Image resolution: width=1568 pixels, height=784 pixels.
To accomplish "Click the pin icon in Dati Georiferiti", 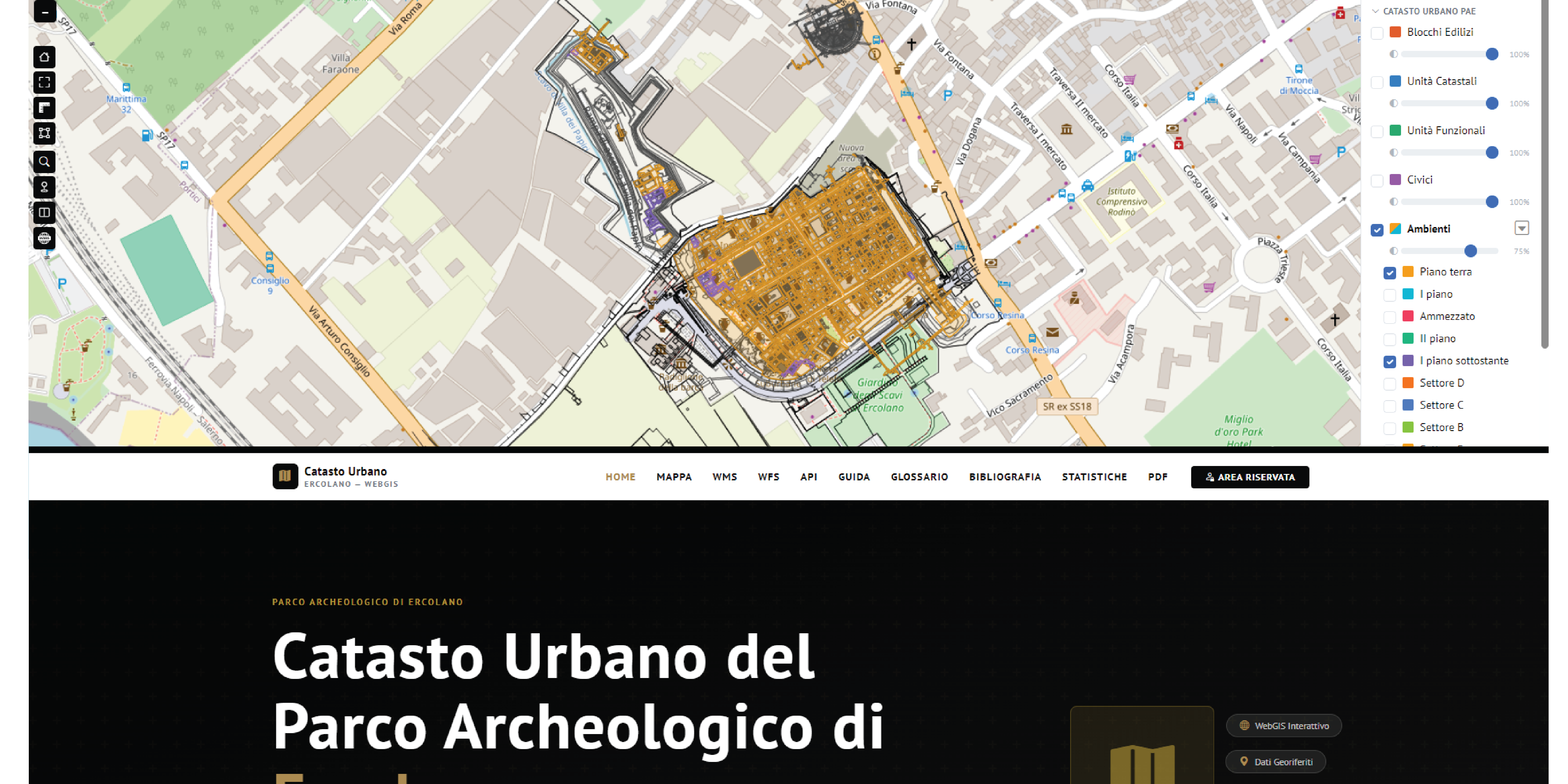I will 1244,761.
